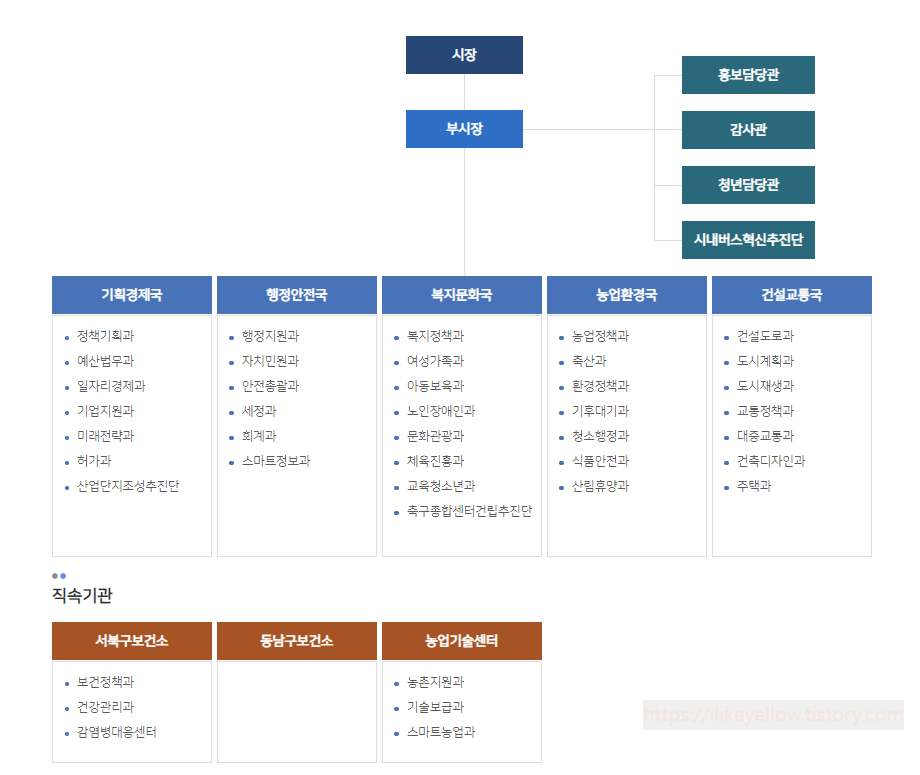Open the 식품안전과 item

[x=600, y=461]
